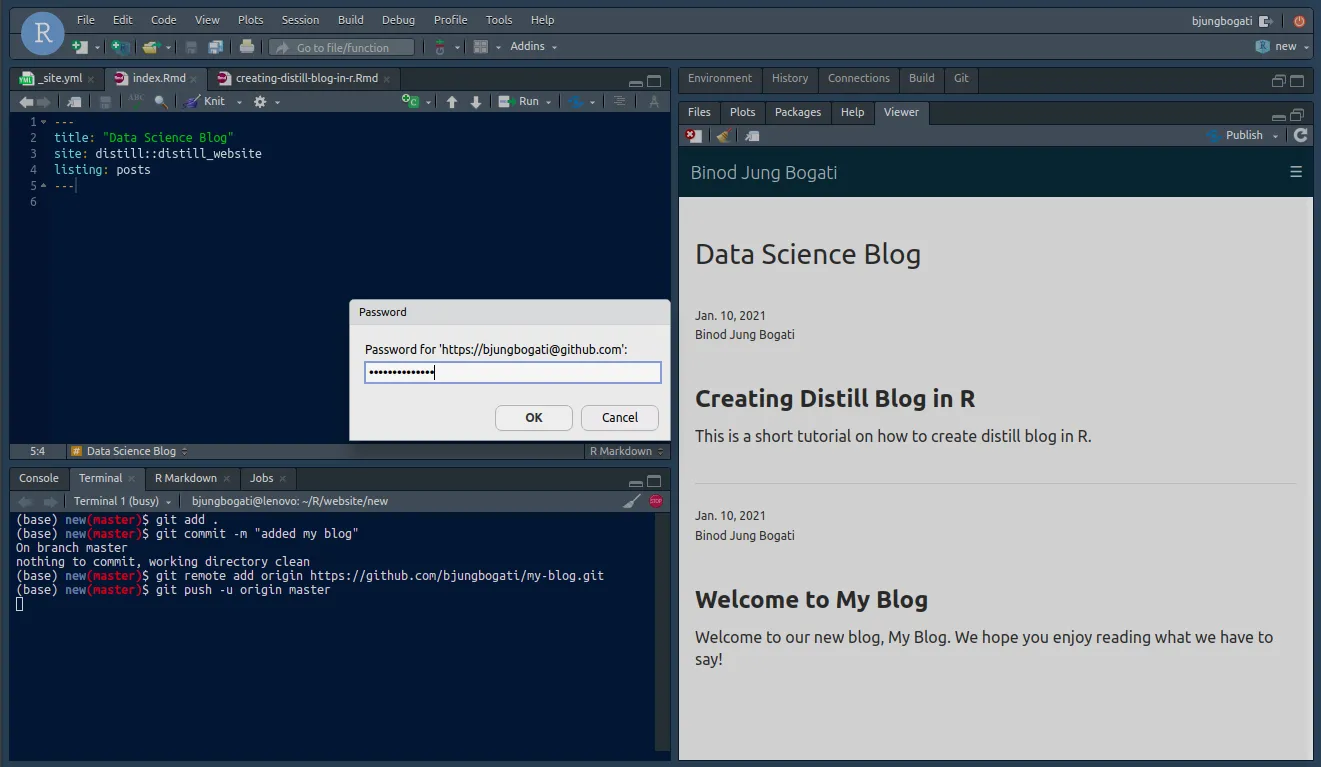Click the GitHub password input field
The width and height of the screenshot is (1321, 767).
(512, 373)
